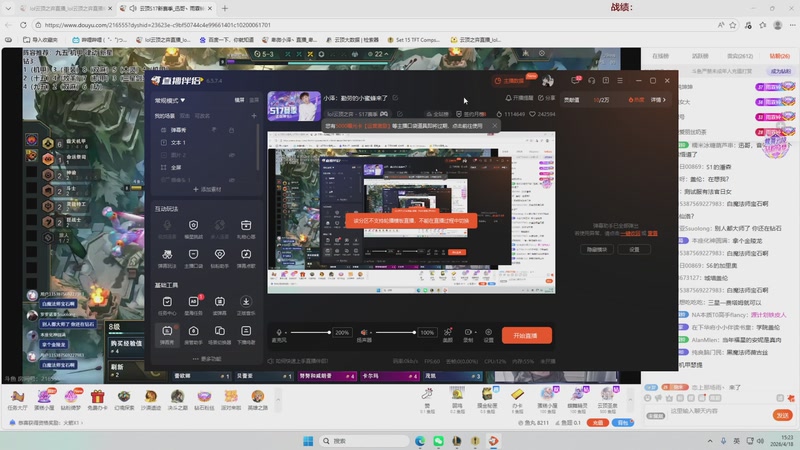Toggle visibility of the 图片 2 source

click(x=232, y=155)
